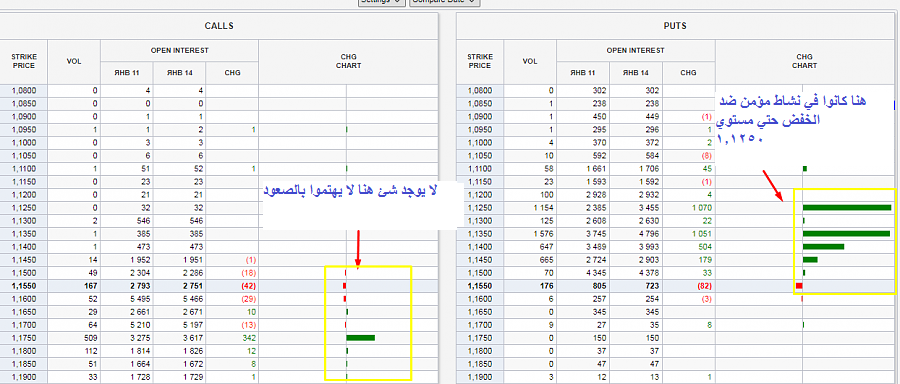Click the (82) change value in Puts
Viewport: 900px width, 384px height.
pos(703,285)
